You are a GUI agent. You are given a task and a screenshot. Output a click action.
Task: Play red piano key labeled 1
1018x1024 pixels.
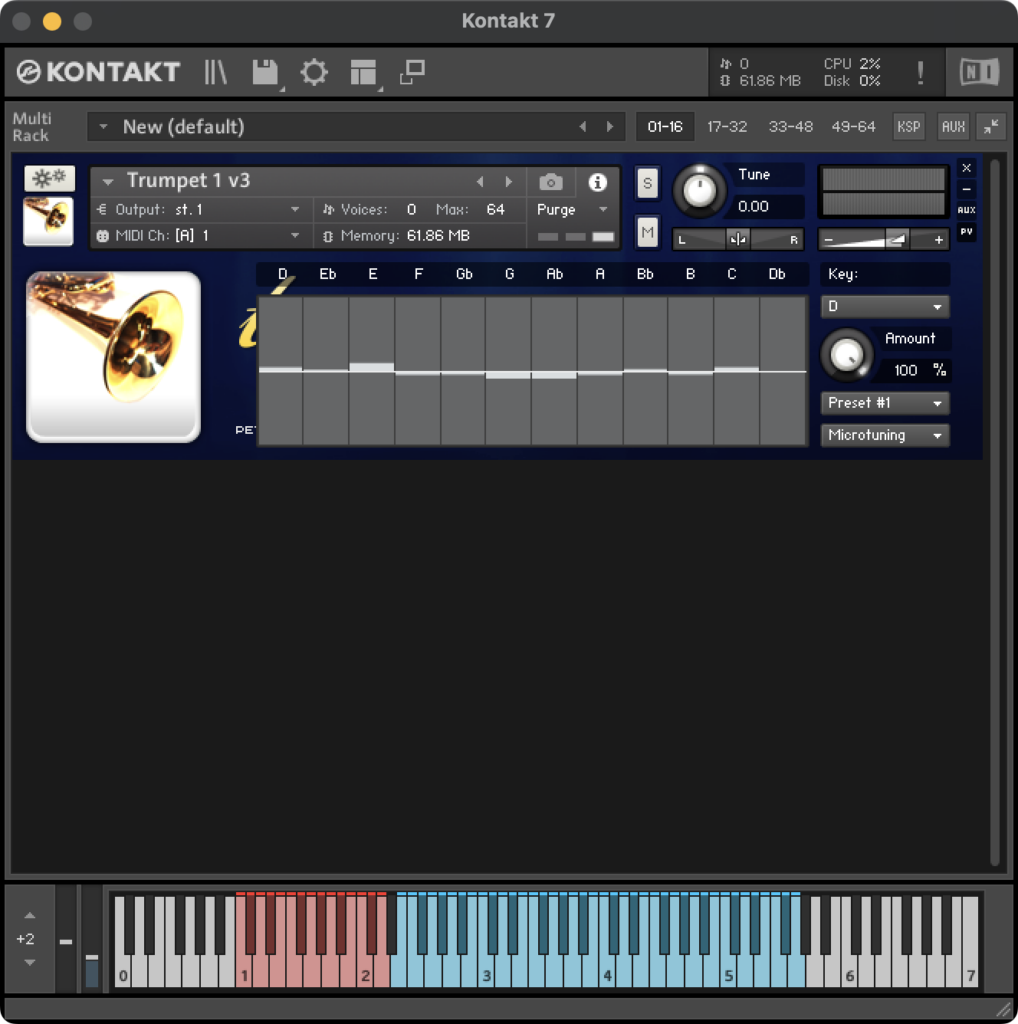(244, 974)
